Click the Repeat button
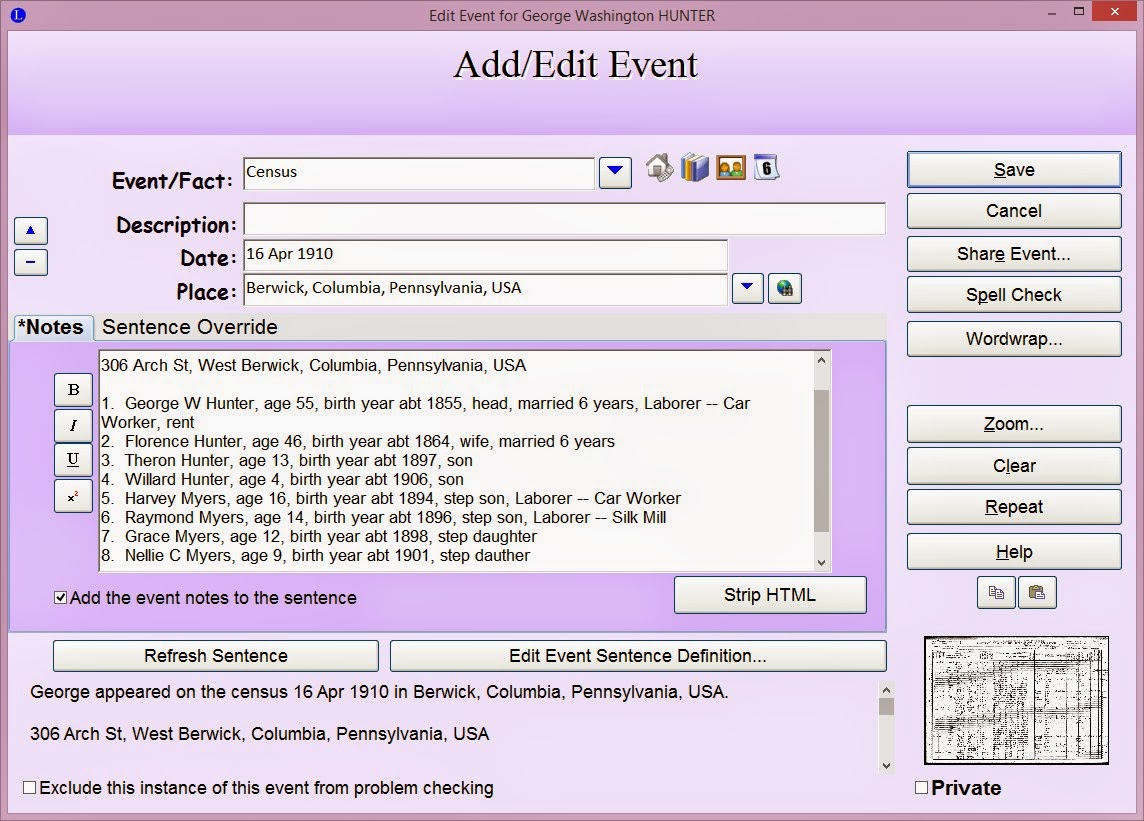Image resolution: width=1144 pixels, height=821 pixels. point(1014,507)
